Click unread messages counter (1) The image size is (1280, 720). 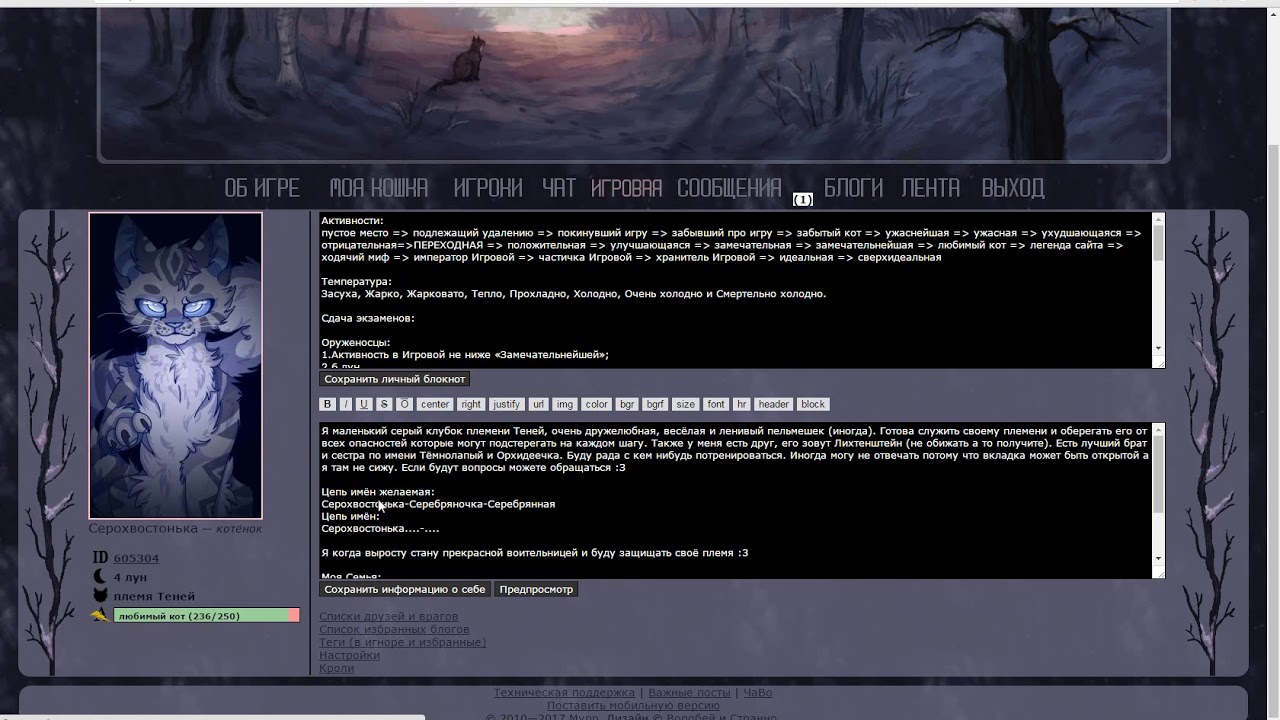[803, 200]
